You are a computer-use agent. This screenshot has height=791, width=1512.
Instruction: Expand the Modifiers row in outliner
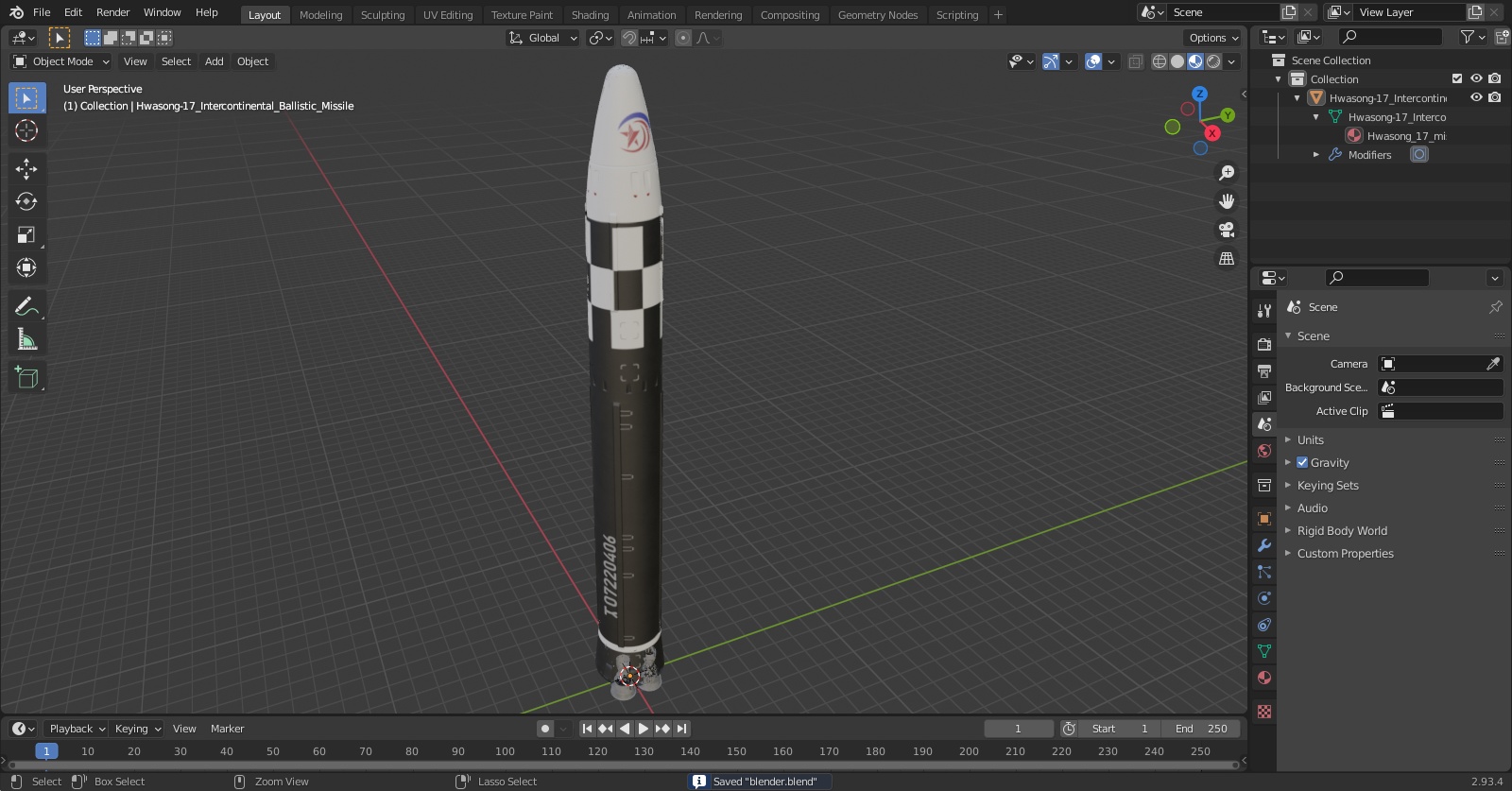point(1316,154)
